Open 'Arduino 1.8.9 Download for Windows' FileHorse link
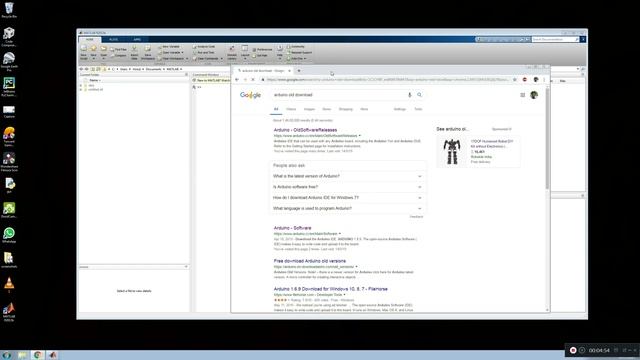The image size is (640, 360). click(x=331, y=289)
